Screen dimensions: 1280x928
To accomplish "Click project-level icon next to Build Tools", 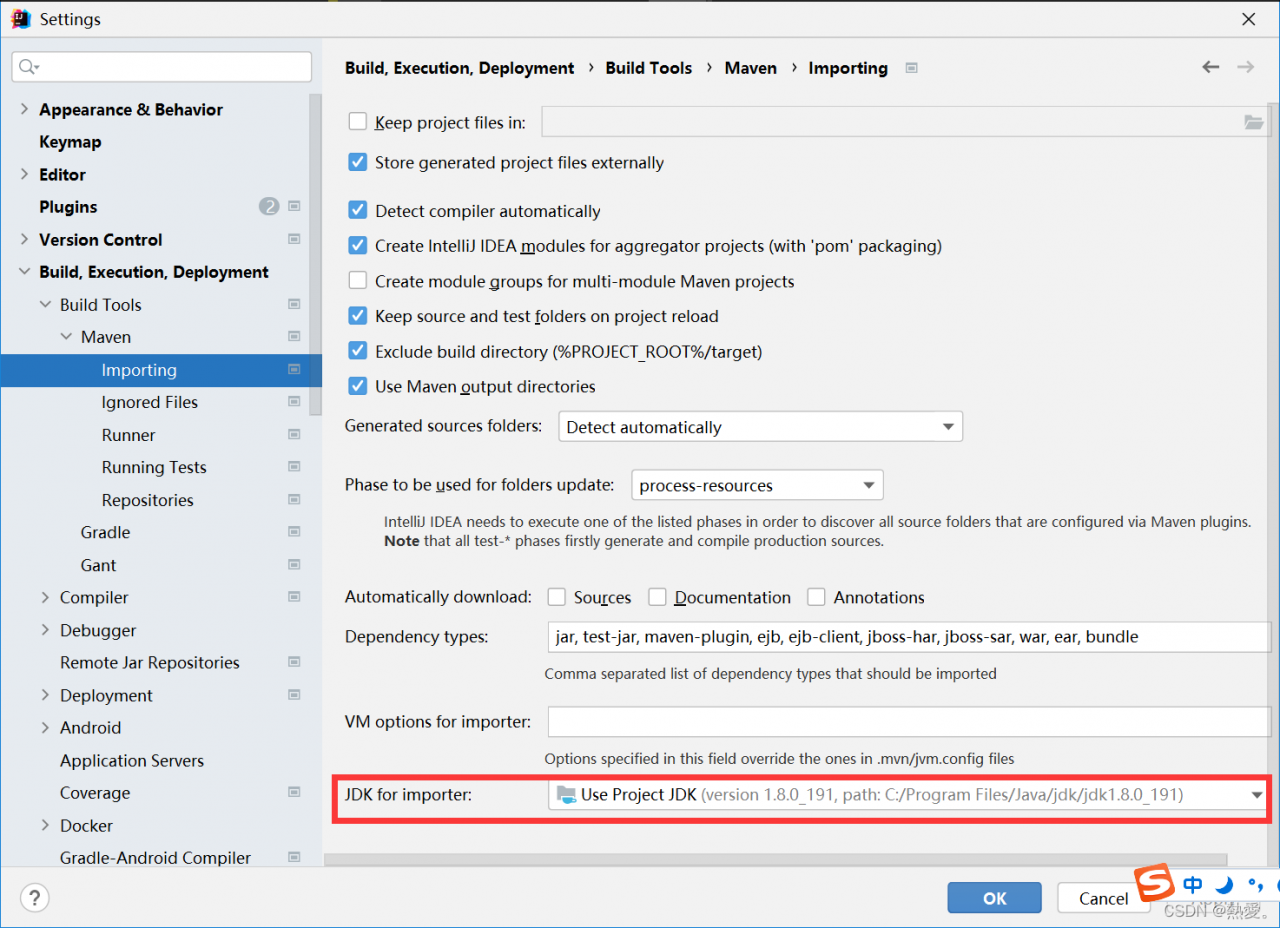I will 294,304.
